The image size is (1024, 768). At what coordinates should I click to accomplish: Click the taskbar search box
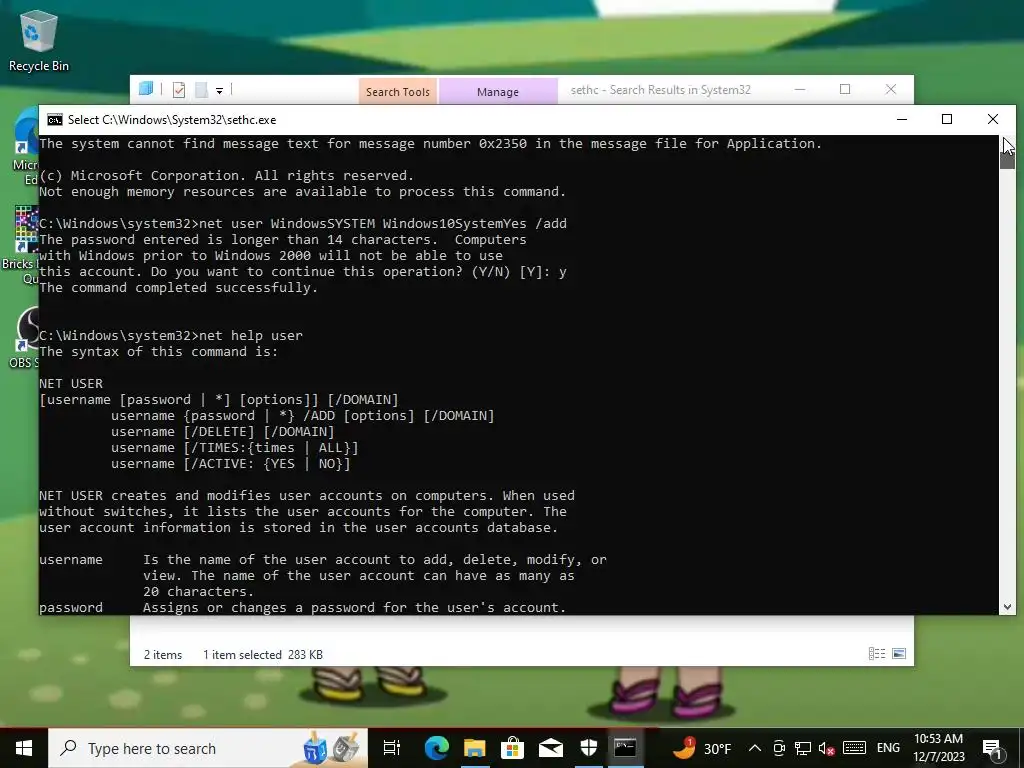(x=208, y=748)
